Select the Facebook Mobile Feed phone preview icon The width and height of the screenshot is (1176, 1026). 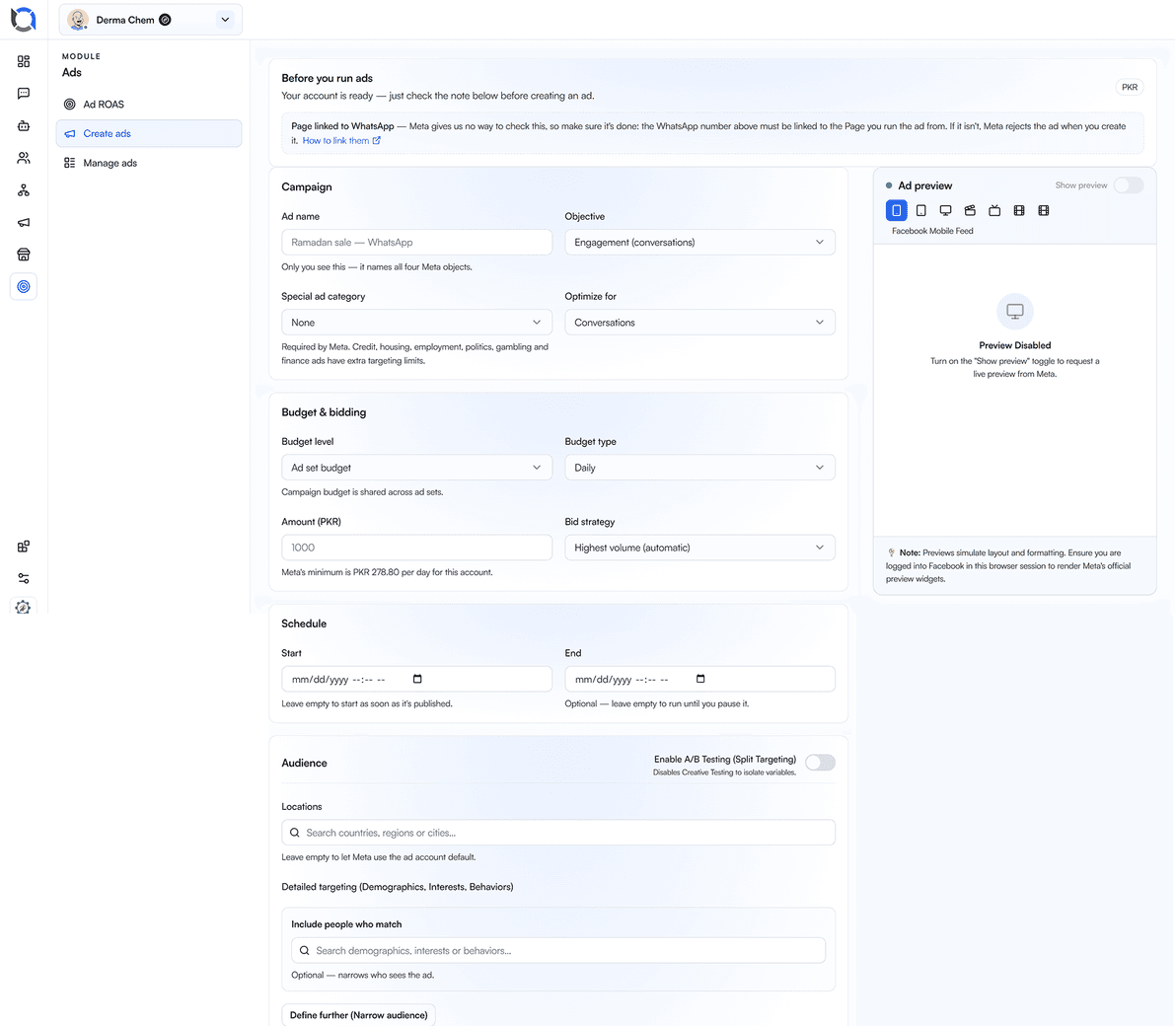896,211
